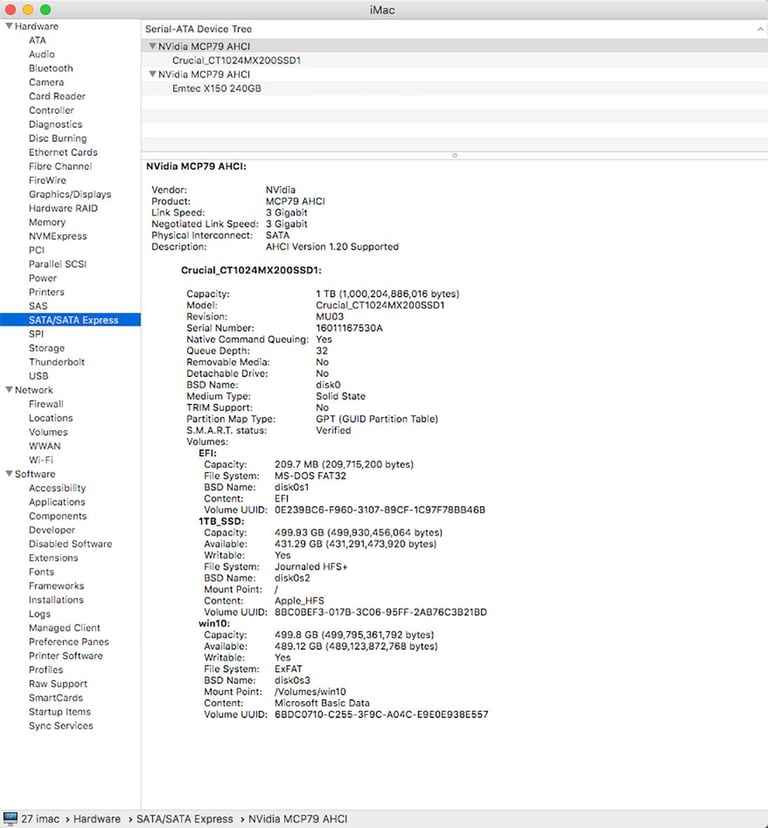
Task: Select Disc Burning item
Action: click(58, 138)
